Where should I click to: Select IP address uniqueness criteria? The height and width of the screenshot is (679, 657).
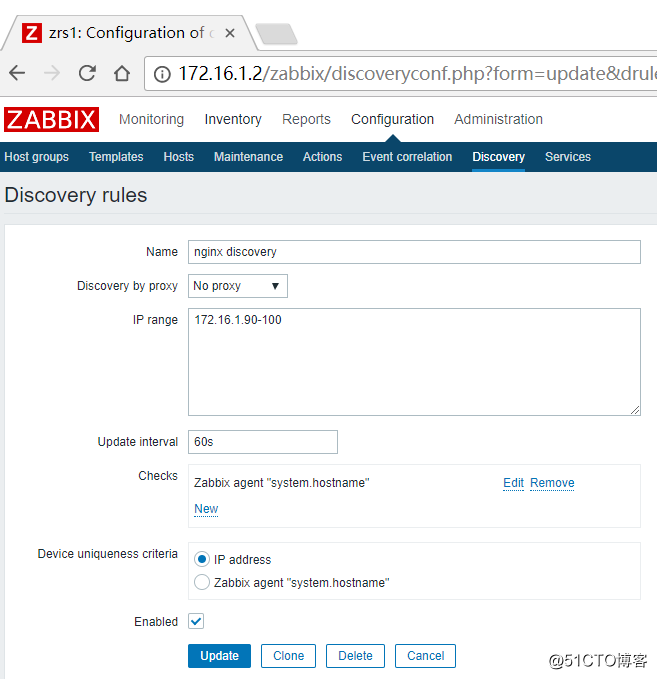click(x=202, y=559)
